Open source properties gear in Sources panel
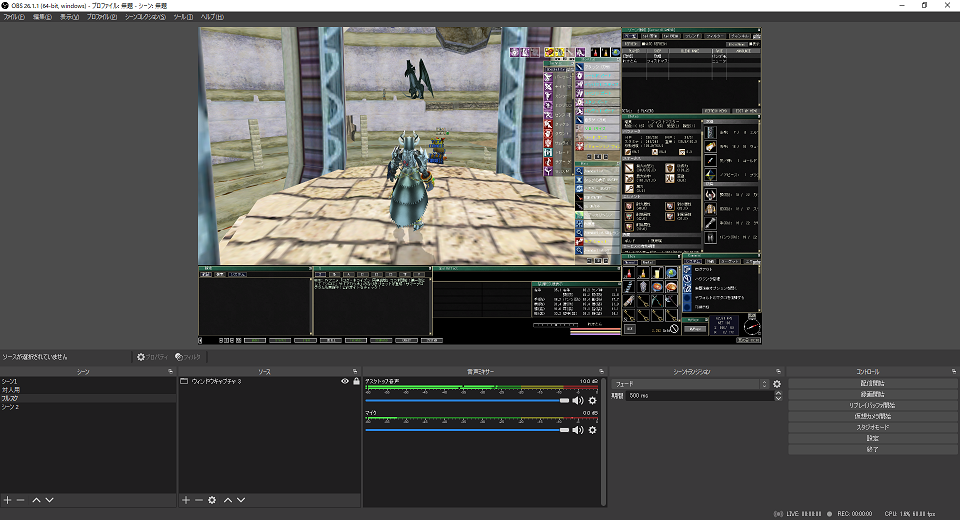 click(x=212, y=500)
